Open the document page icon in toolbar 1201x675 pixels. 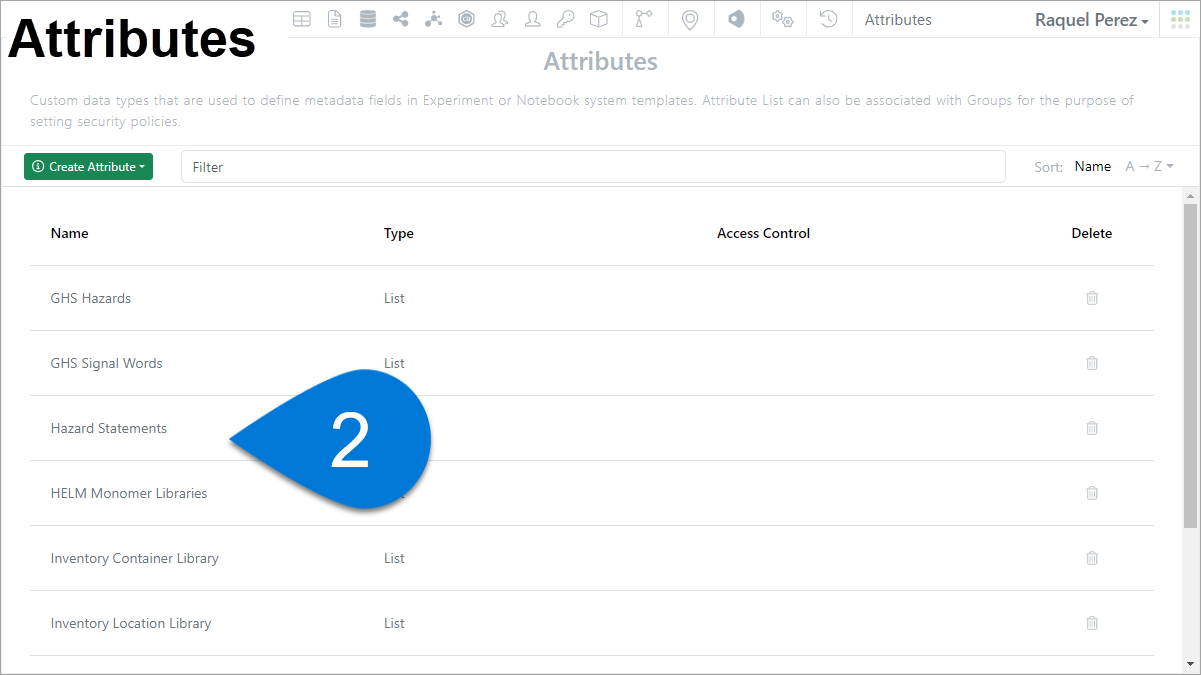[x=334, y=19]
